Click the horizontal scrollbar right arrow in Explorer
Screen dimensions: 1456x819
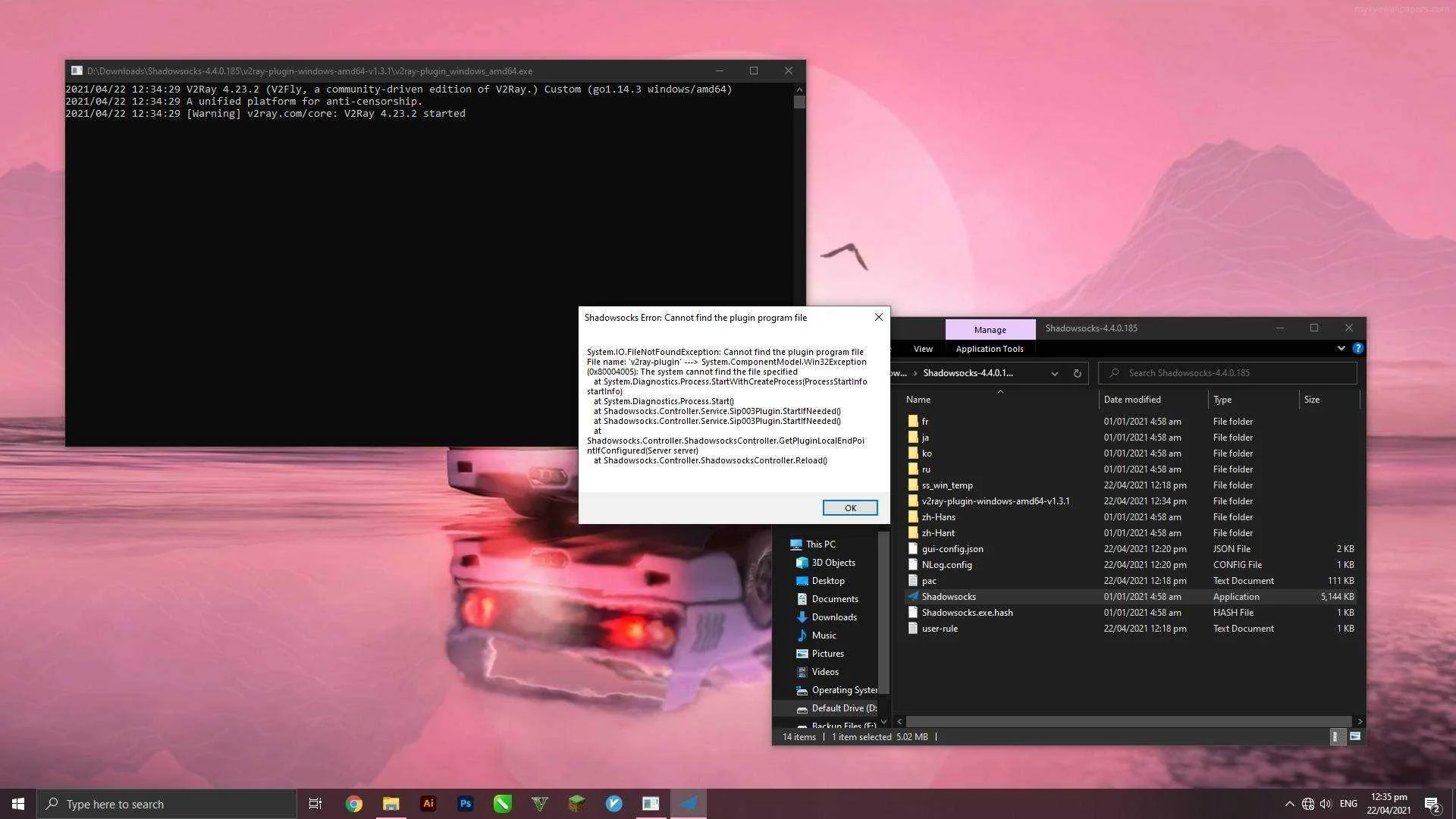click(x=1359, y=722)
